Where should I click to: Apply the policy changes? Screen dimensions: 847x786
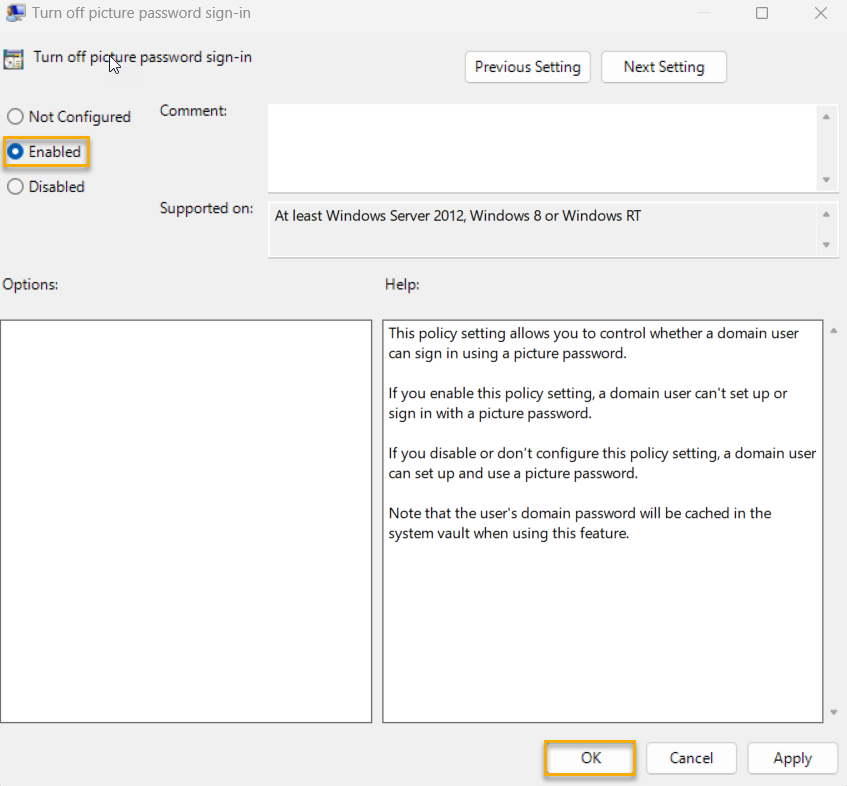coord(792,758)
